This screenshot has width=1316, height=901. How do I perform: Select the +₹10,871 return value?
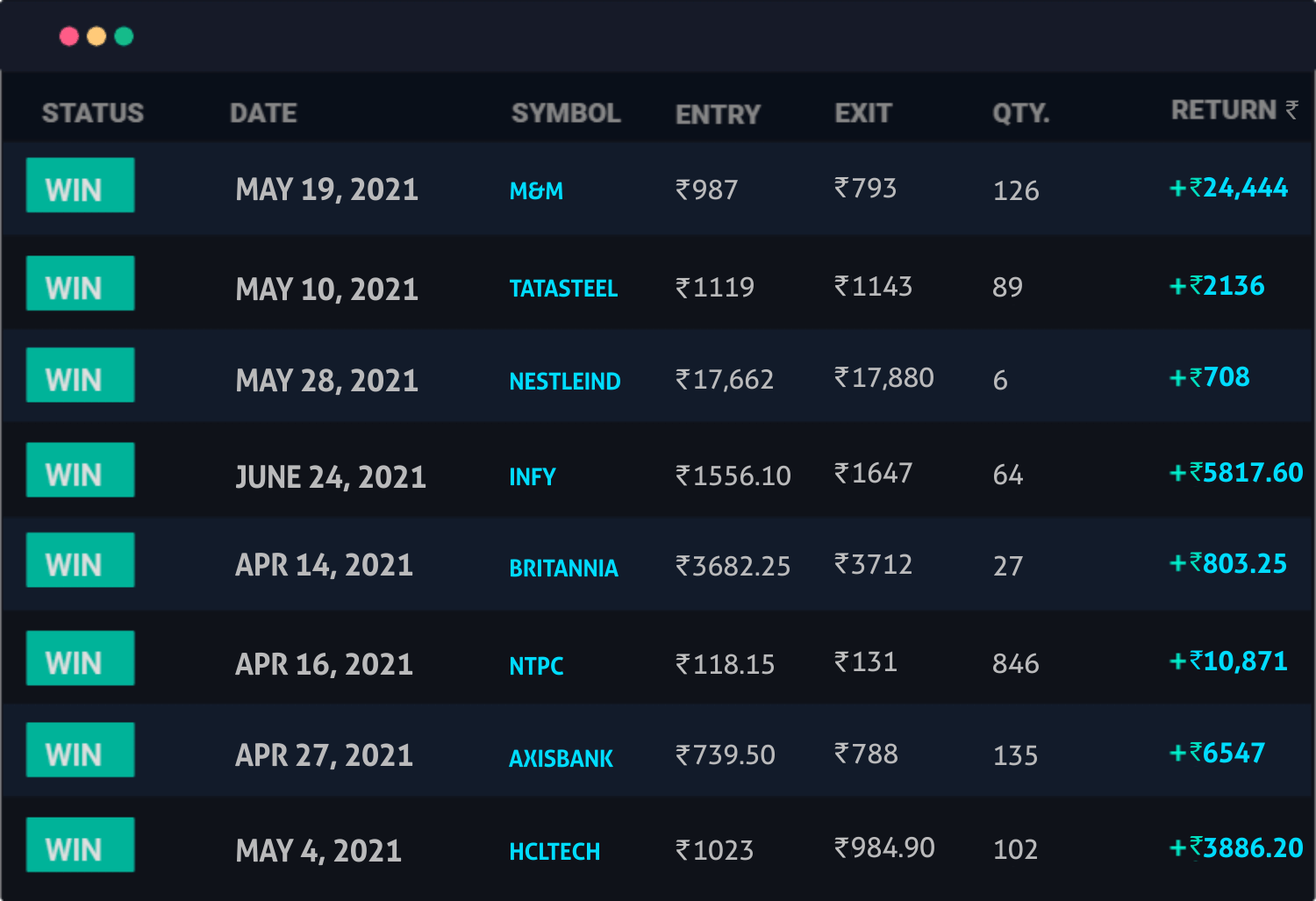coord(1229,661)
